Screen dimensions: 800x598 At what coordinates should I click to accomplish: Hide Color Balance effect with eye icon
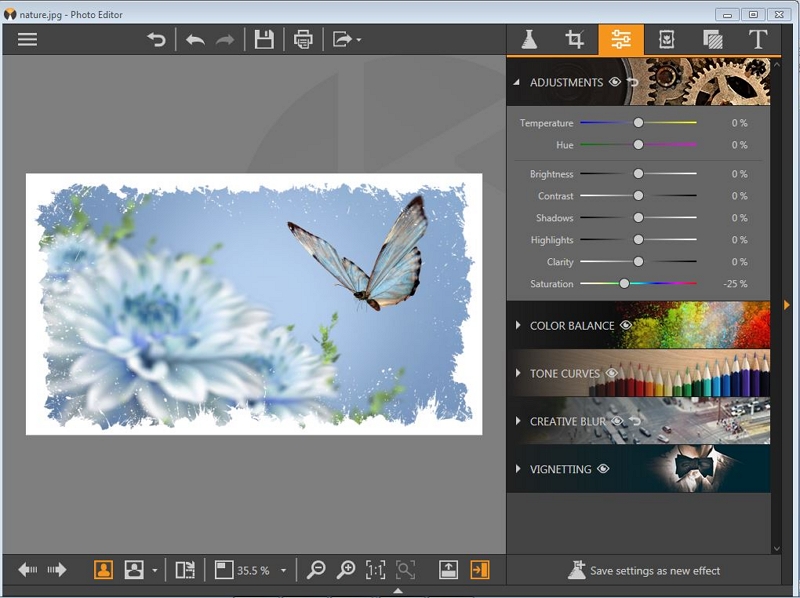[x=626, y=325]
